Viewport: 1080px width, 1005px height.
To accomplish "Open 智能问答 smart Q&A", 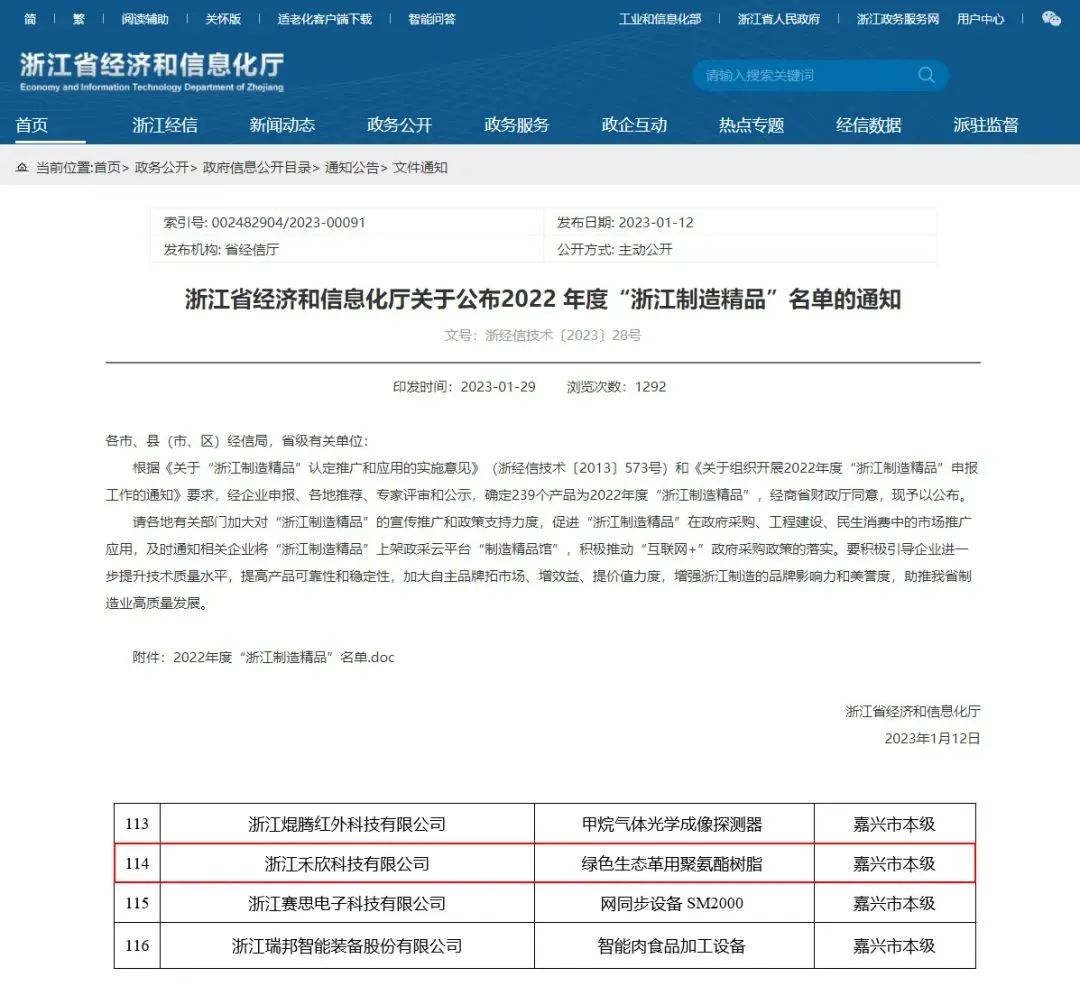I will (x=432, y=19).
